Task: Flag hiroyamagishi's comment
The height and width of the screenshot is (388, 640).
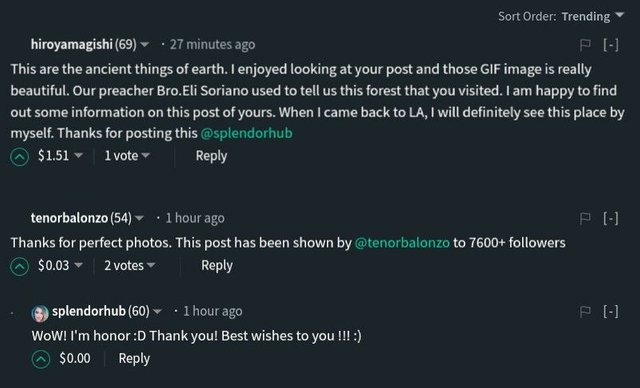Action: coord(585,44)
